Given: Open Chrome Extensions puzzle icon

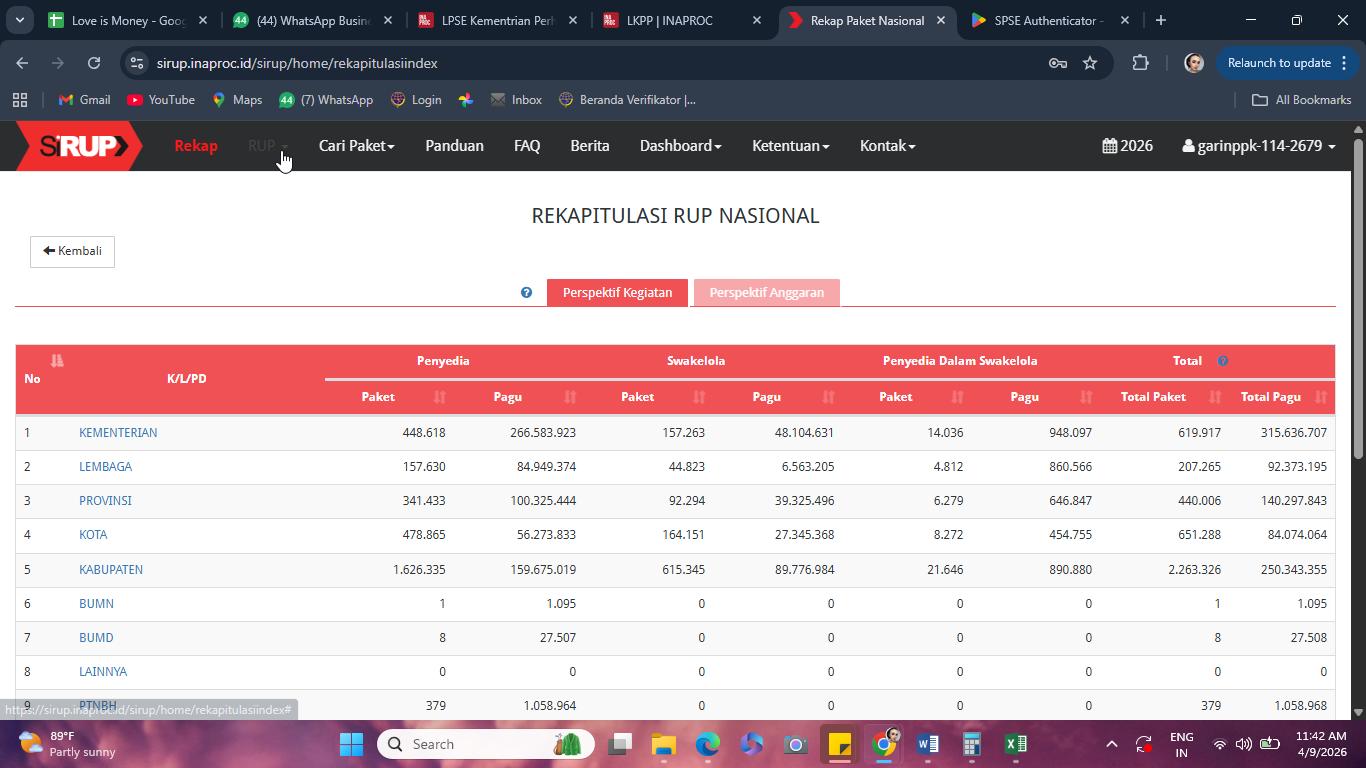Looking at the screenshot, I should pos(1140,63).
